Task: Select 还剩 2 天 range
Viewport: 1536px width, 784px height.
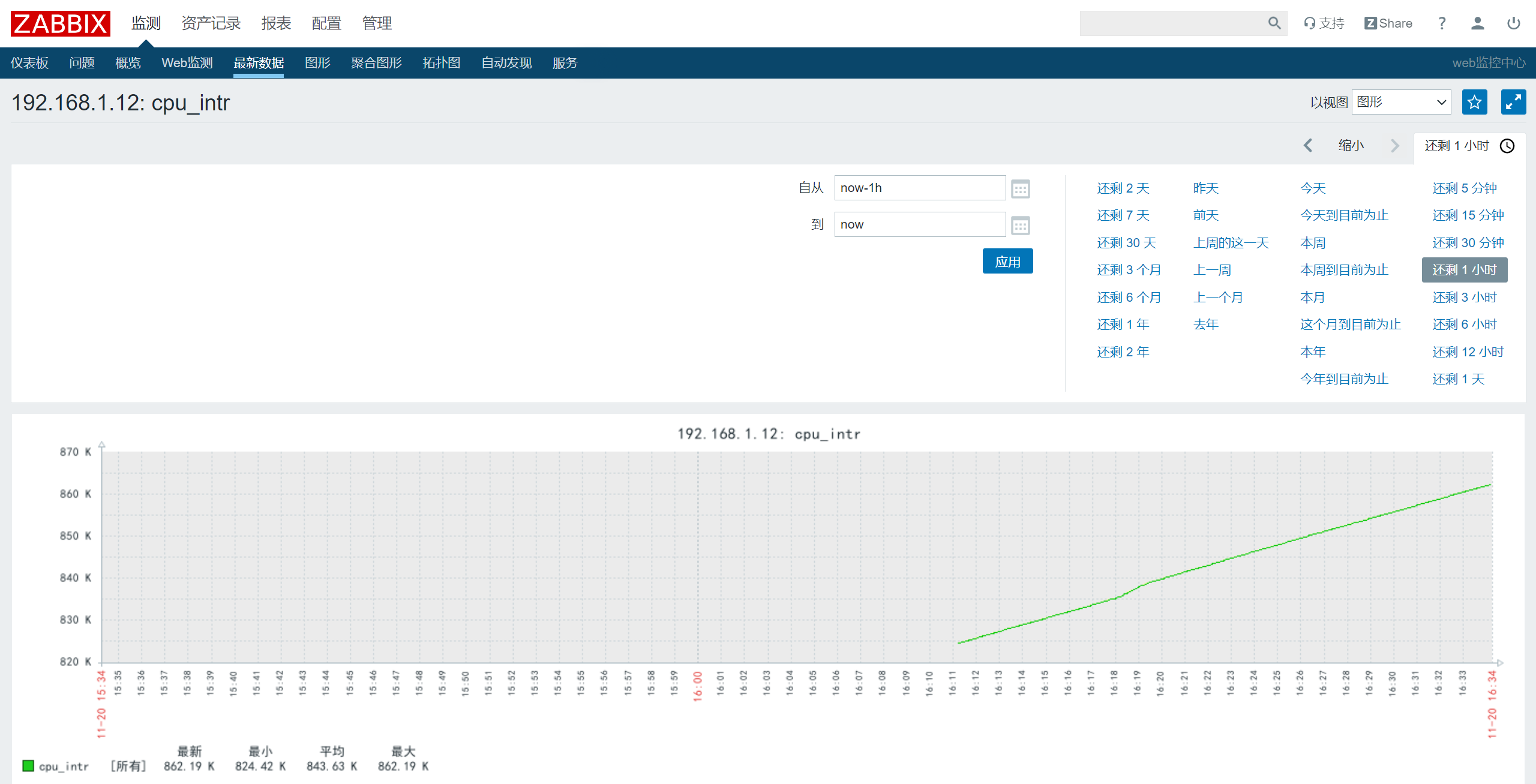Action: pos(1123,188)
